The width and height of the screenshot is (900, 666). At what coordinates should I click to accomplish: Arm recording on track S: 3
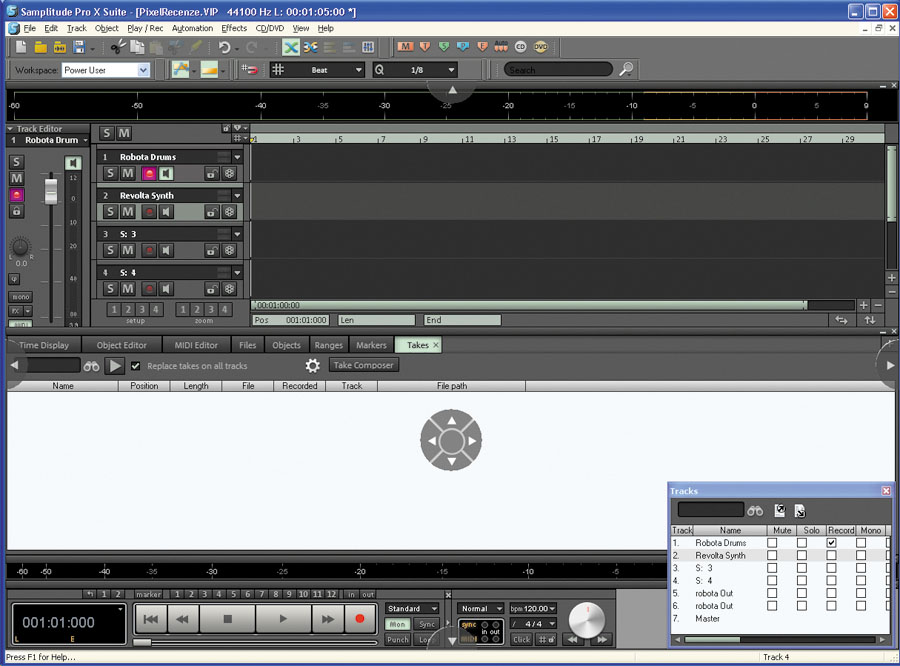click(x=148, y=250)
